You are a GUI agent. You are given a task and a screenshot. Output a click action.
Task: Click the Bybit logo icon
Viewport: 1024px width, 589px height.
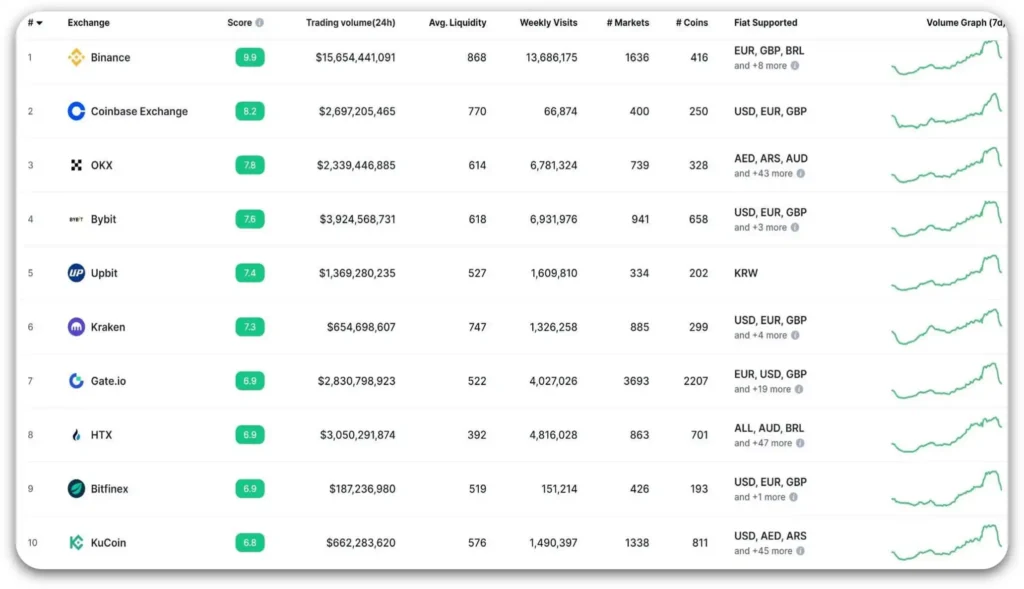(76, 219)
